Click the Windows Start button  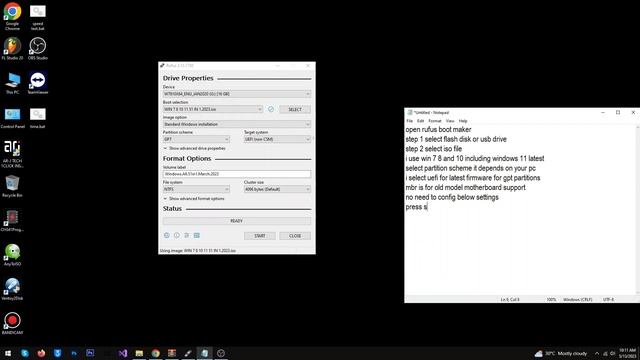coord(8,353)
